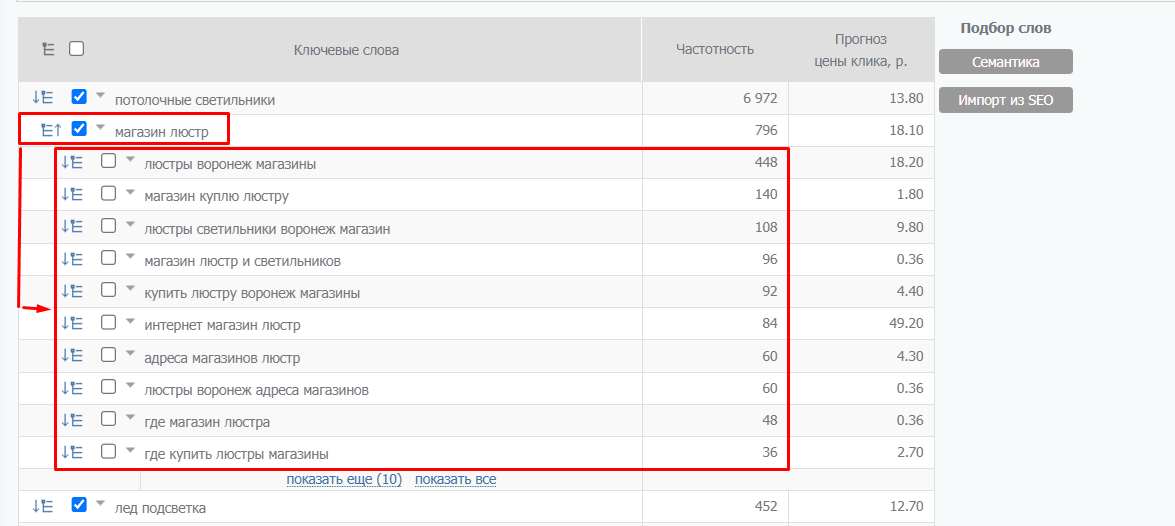Image resolution: width=1175 pixels, height=526 pixels.
Task: Click tree icon beside люстры воронеж магазины
Action: [71, 162]
